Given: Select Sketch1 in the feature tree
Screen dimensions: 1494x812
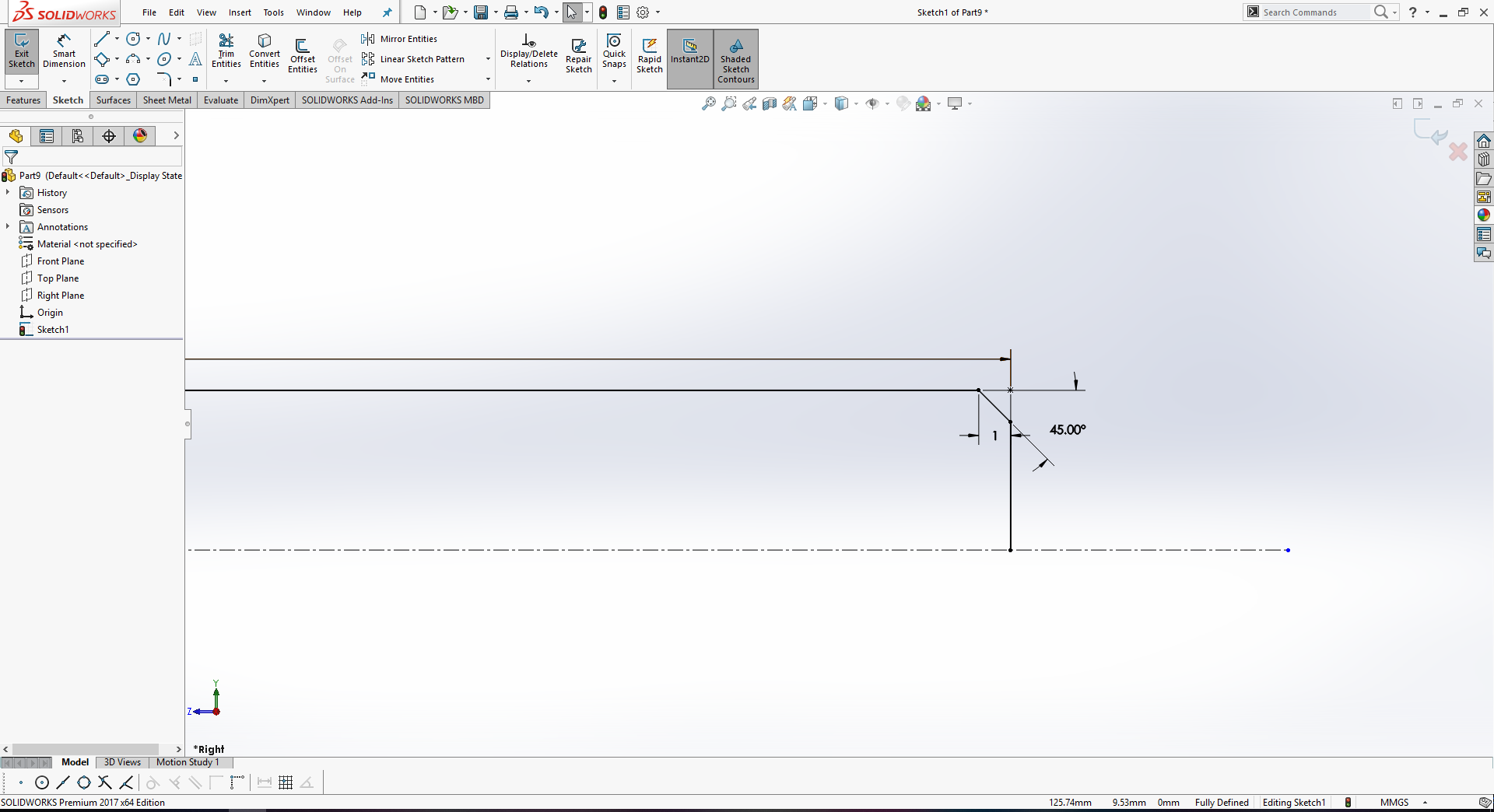Looking at the screenshot, I should [x=53, y=330].
